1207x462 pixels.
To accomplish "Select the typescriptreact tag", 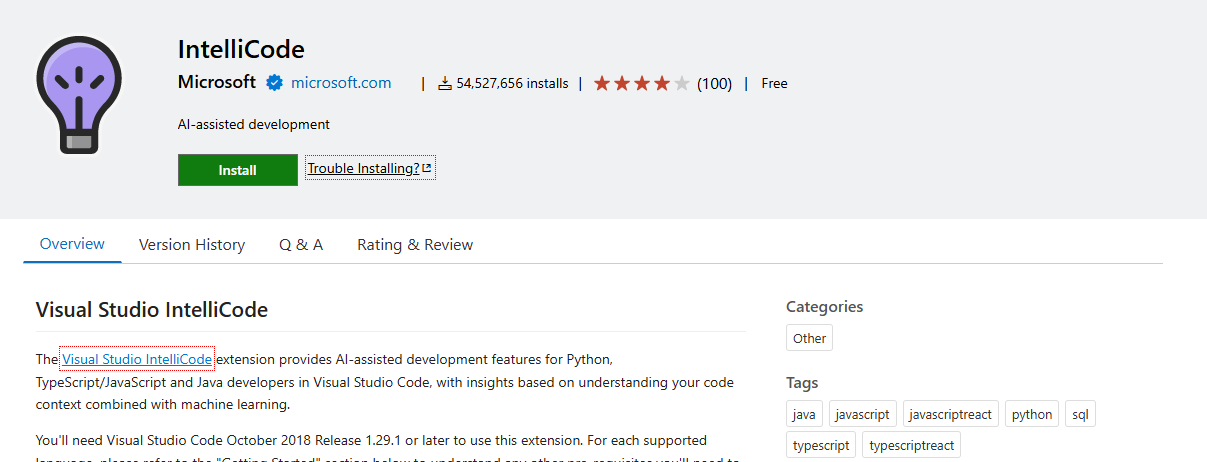I will (911, 445).
